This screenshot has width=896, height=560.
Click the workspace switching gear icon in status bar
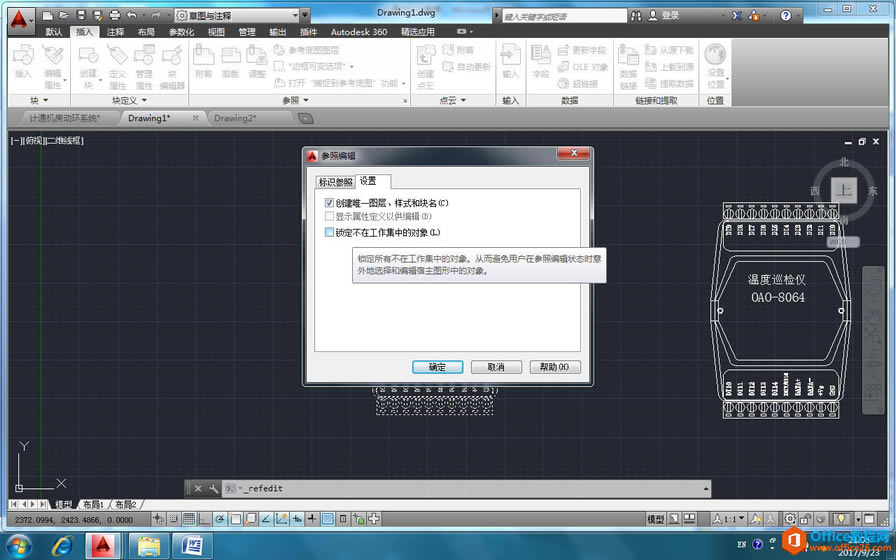(x=790, y=519)
